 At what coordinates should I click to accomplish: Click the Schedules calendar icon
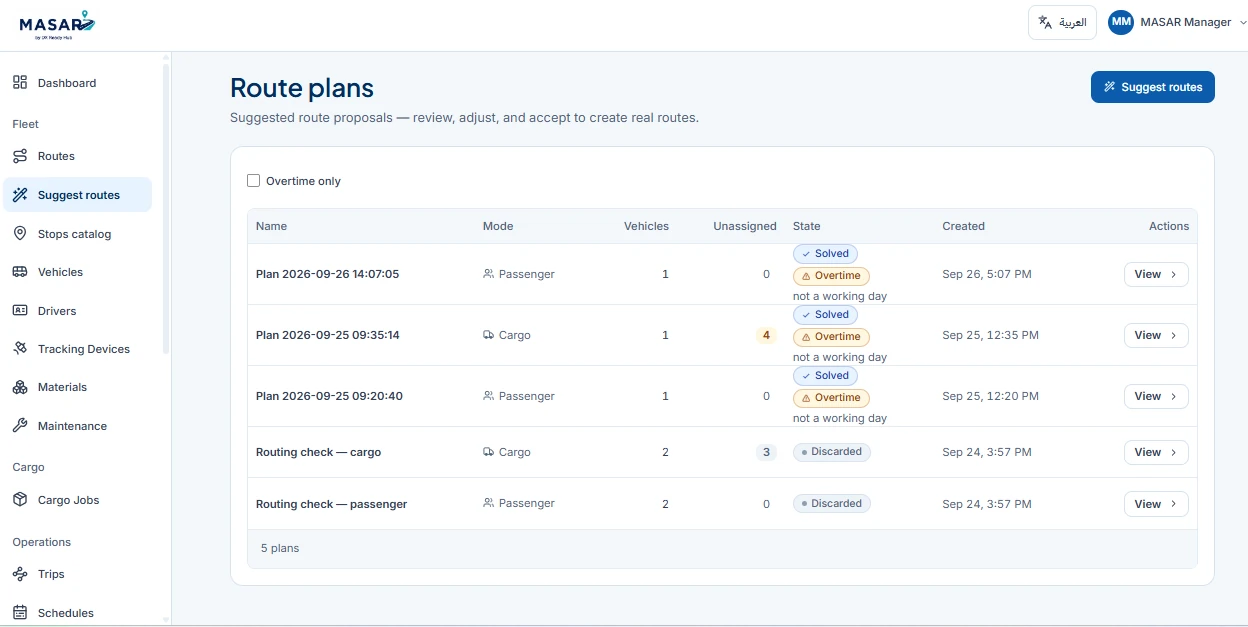pyautogui.click(x=20, y=613)
